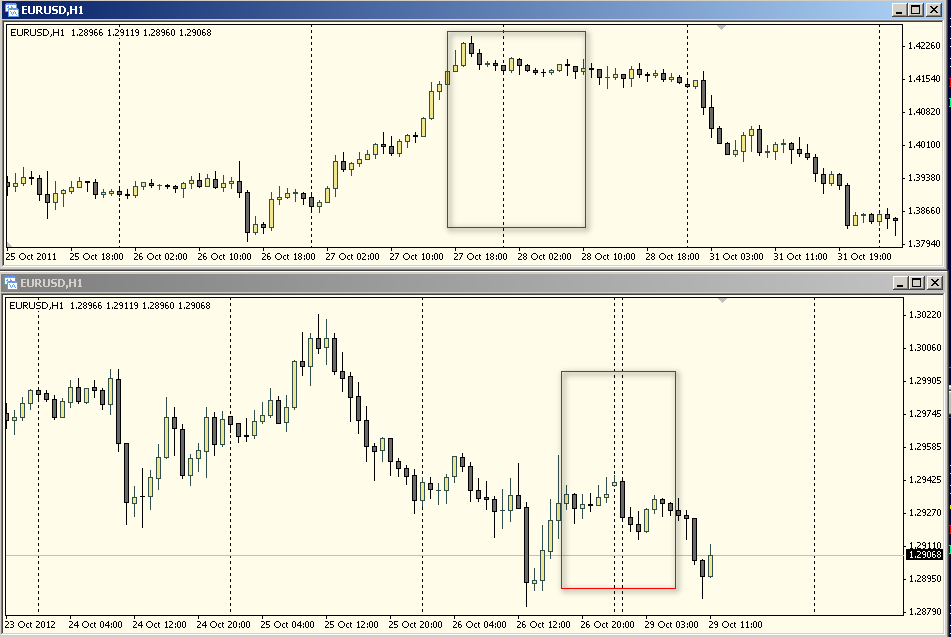Click the 1.40100 price axis label
Image resolution: width=951 pixels, height=637 pixels.
[x=924, y=144]
